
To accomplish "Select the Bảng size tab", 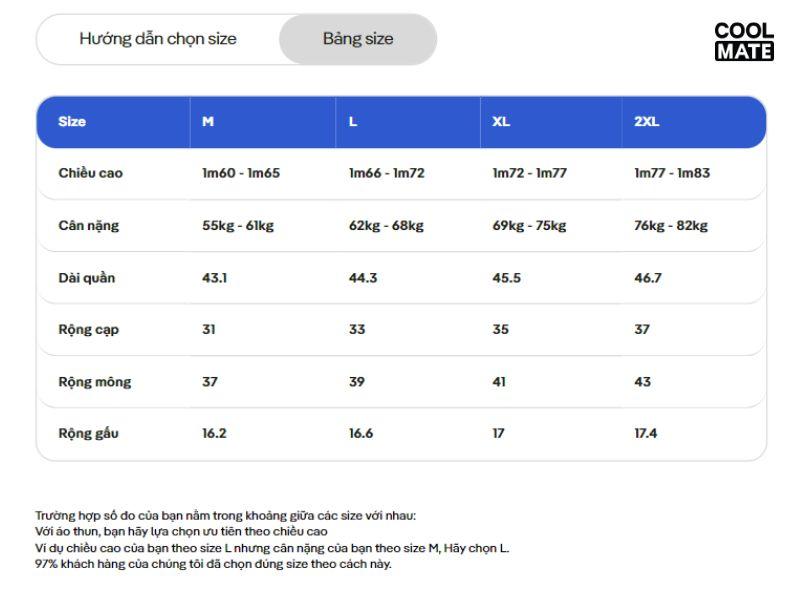I will (358, 39).
